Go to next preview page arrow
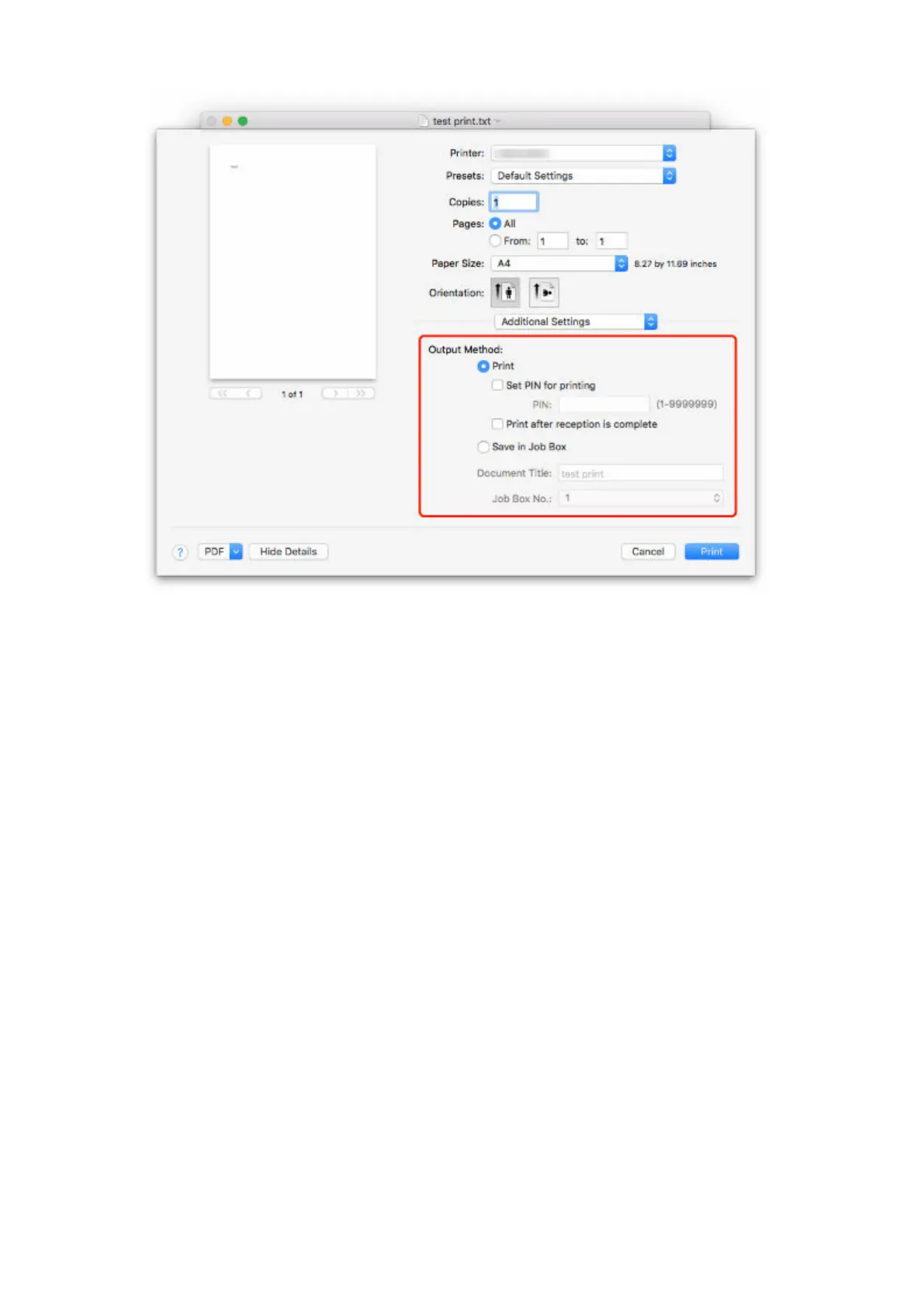924x1307 pixels. (335, 393)
